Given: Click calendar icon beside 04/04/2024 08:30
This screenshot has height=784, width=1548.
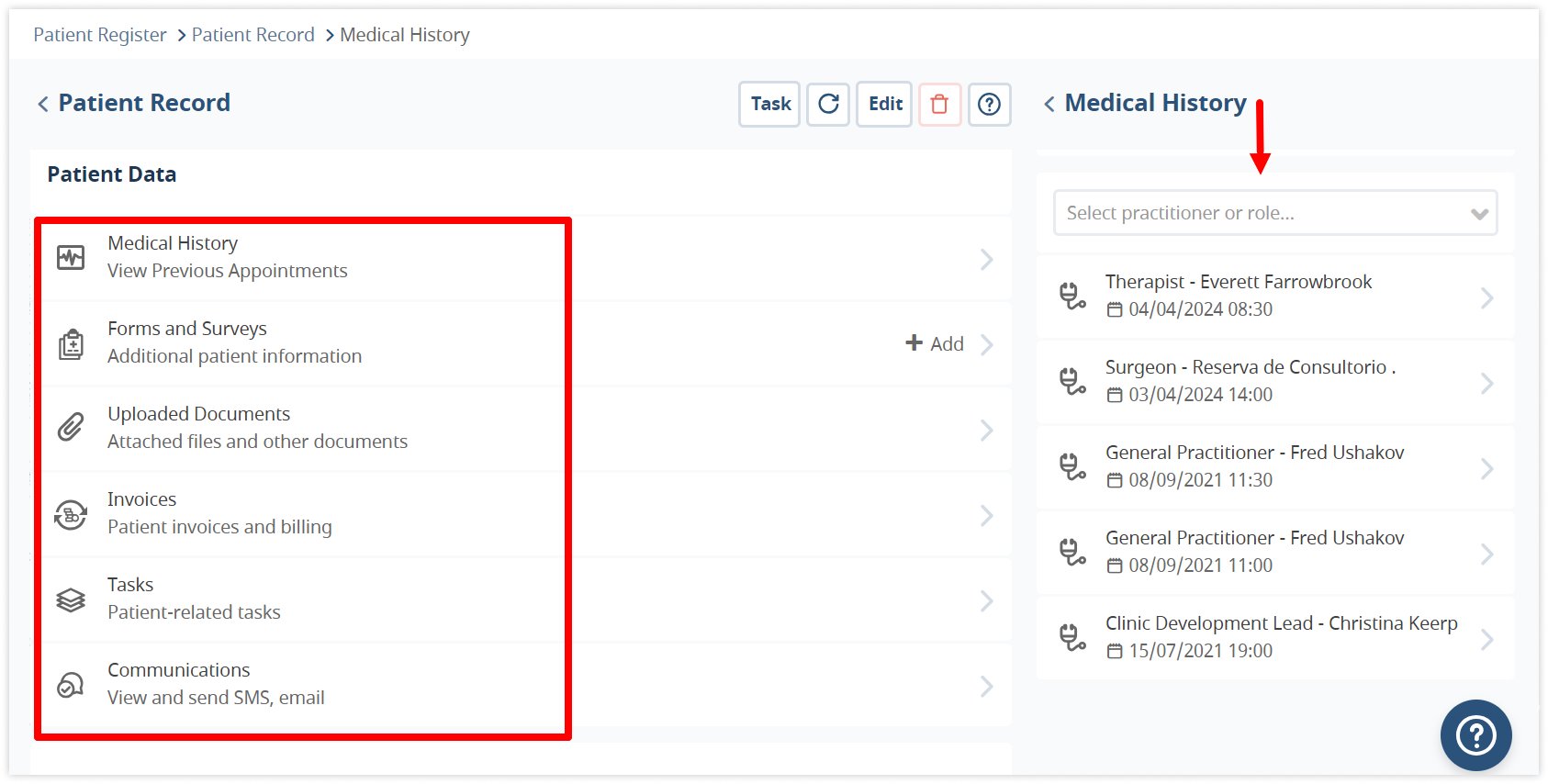Looking at the screenshot, I should tap(1115, 309).
